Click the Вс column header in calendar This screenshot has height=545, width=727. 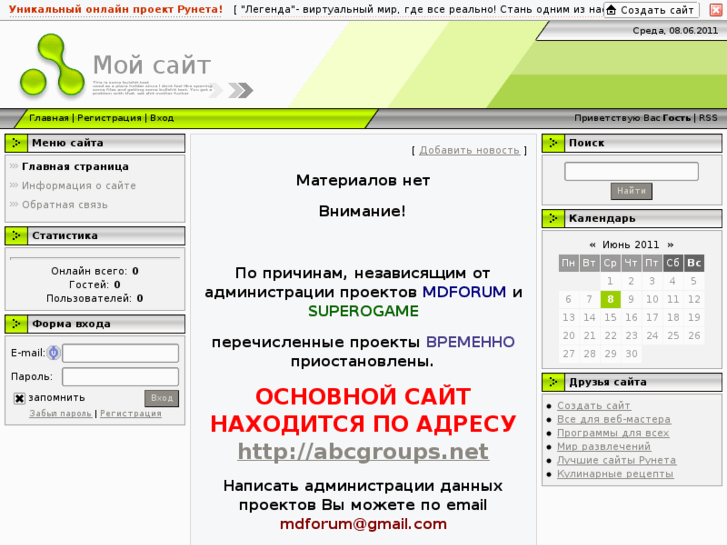(x=694, y=263)
